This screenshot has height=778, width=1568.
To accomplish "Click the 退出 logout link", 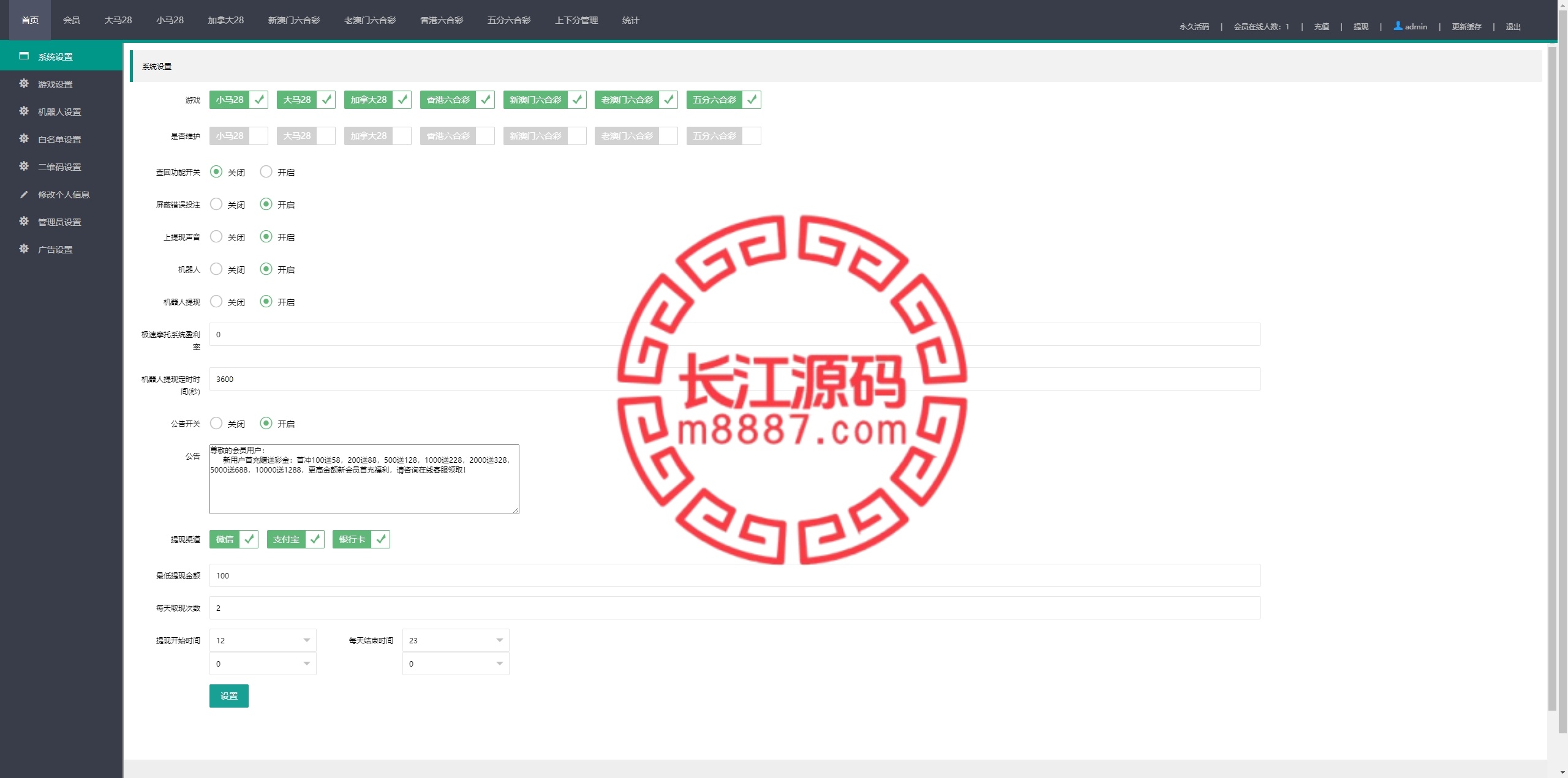I will click(1513, 26).
